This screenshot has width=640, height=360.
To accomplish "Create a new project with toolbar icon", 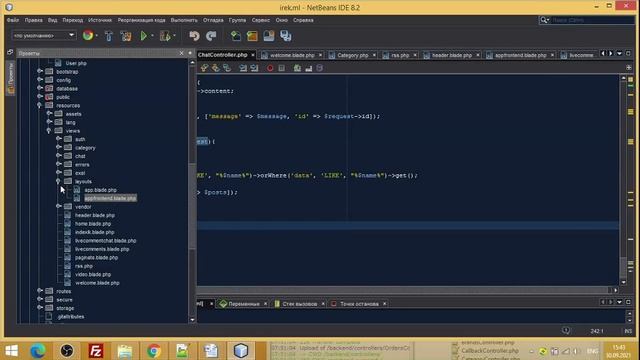I will pos(252,36).
